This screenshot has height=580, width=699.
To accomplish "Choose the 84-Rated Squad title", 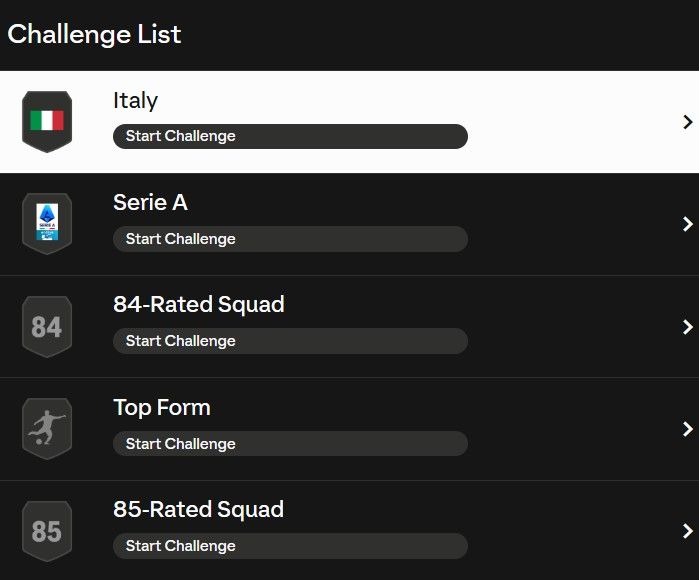I will pyautogui.click(x=198, y=305).
